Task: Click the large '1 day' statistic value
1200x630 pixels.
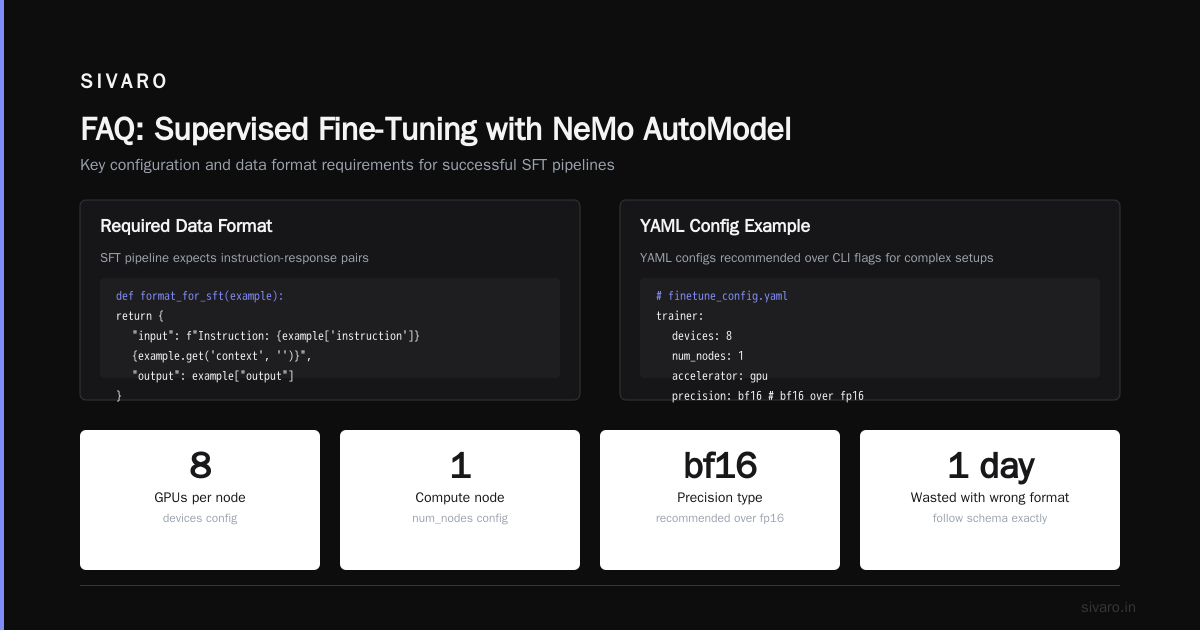Action: (990, 466)
